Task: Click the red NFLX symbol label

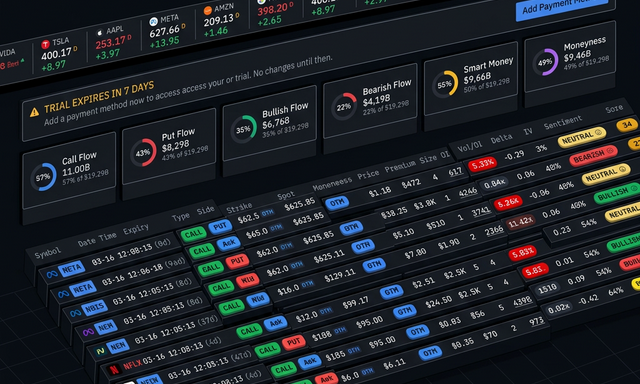Action: coord(132,364)
